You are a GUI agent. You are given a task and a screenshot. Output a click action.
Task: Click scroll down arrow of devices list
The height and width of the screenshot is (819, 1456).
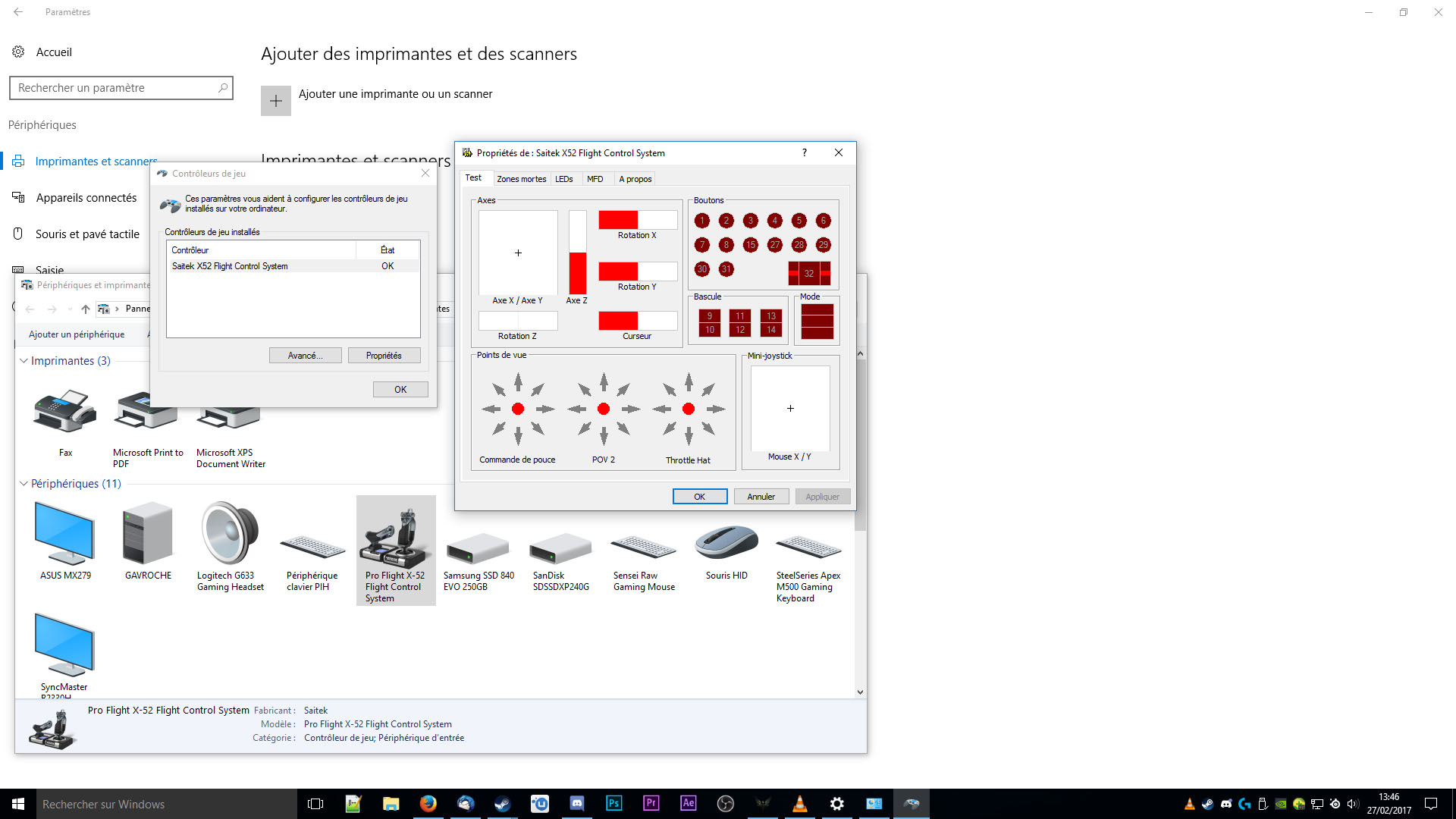coord(860,692)
